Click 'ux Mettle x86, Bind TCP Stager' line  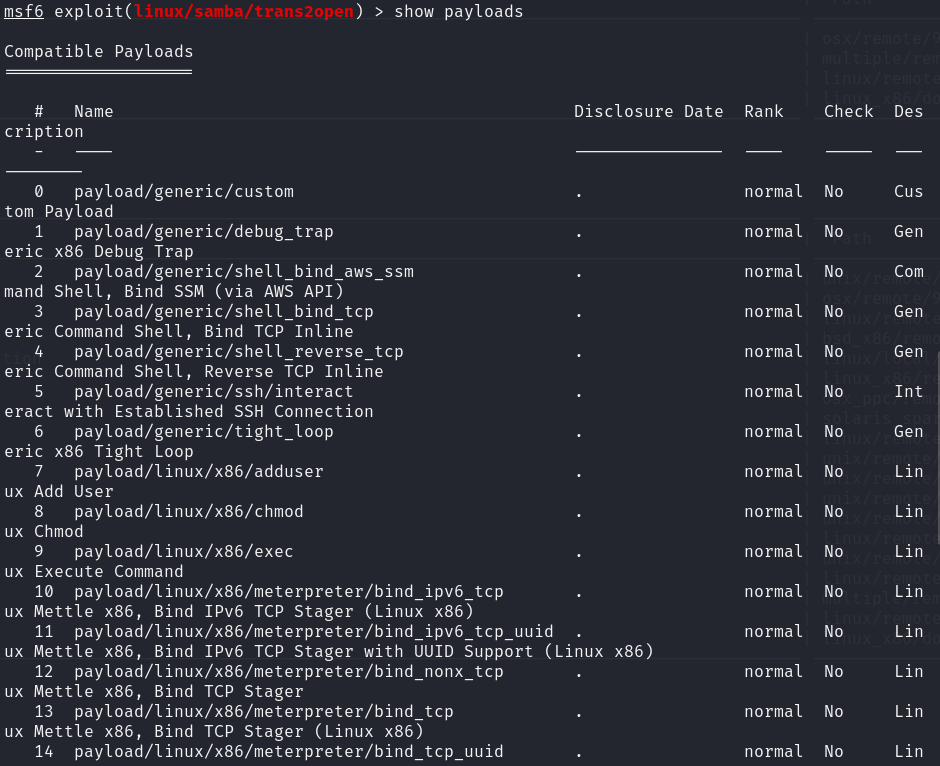pos(153,692)
